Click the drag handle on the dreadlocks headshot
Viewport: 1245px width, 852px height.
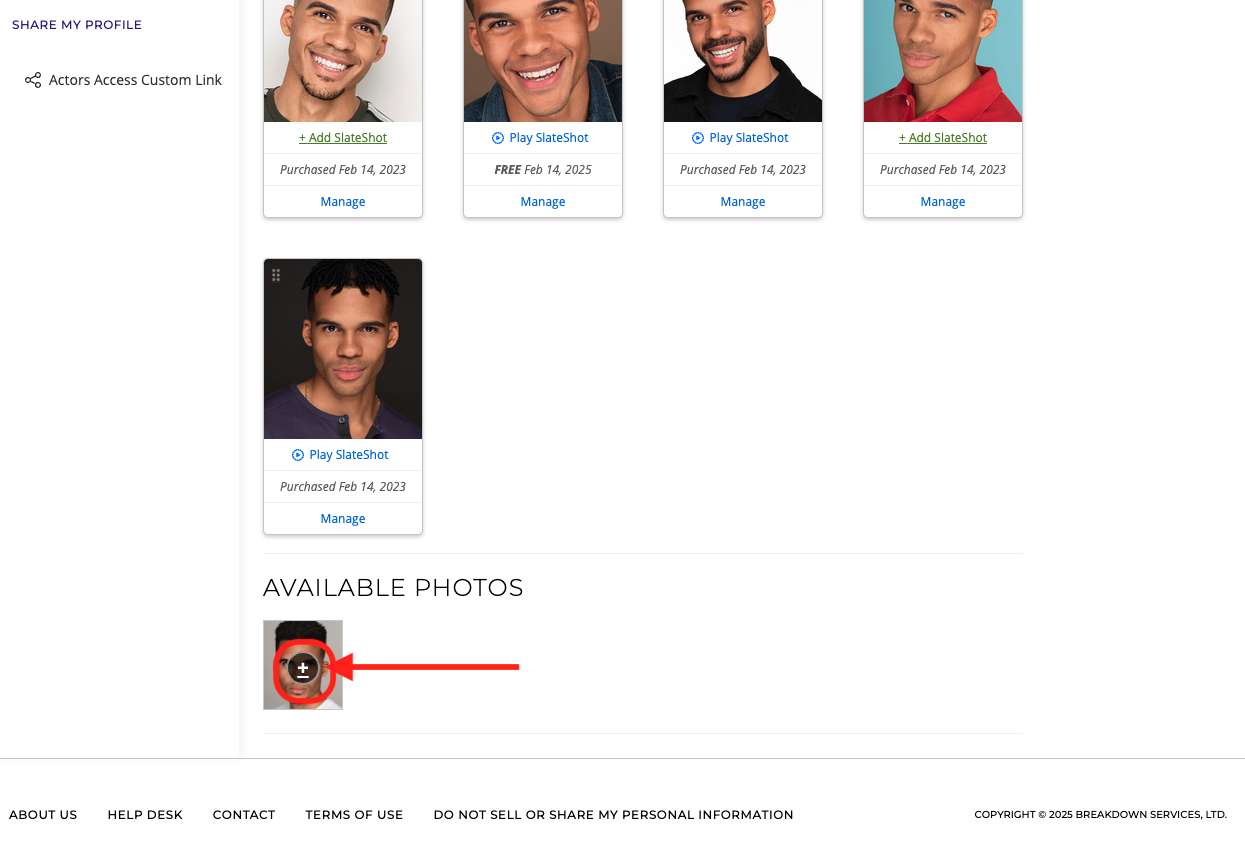[x=276, y=275]
